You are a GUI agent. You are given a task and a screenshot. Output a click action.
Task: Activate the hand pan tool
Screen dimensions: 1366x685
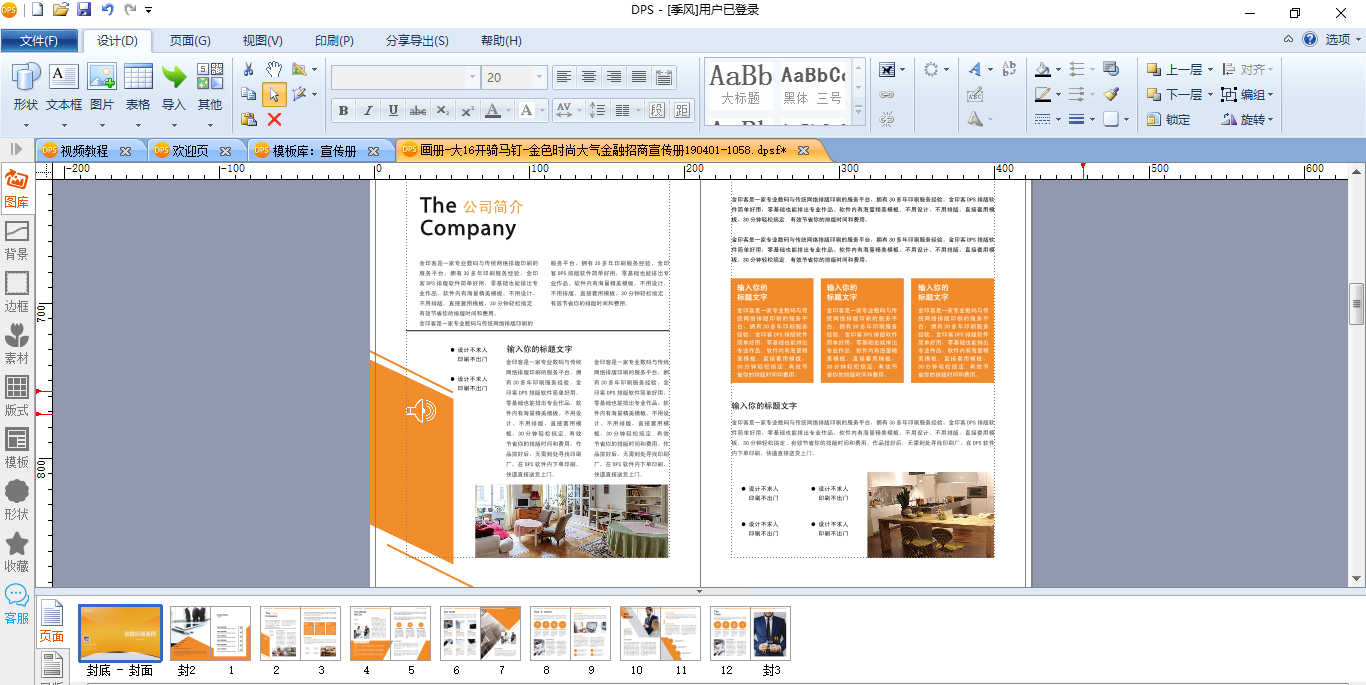click(274, 69)
